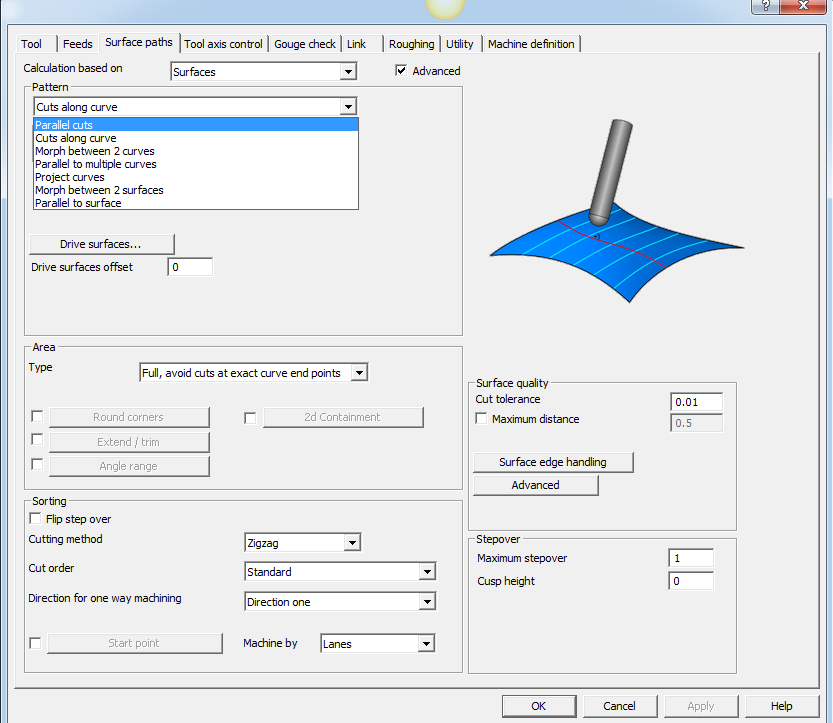
Task: Open Surface edge handling settings
Action: (553, 462)
